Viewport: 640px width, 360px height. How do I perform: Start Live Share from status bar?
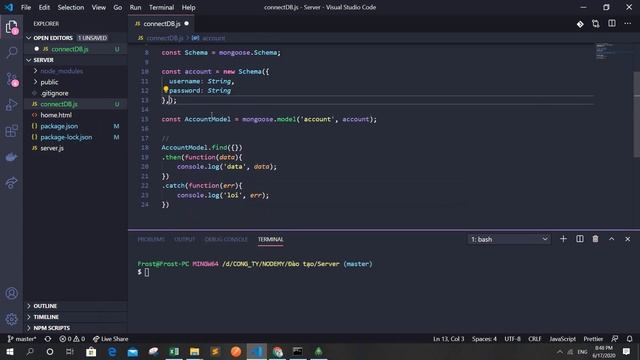[110, 339]
